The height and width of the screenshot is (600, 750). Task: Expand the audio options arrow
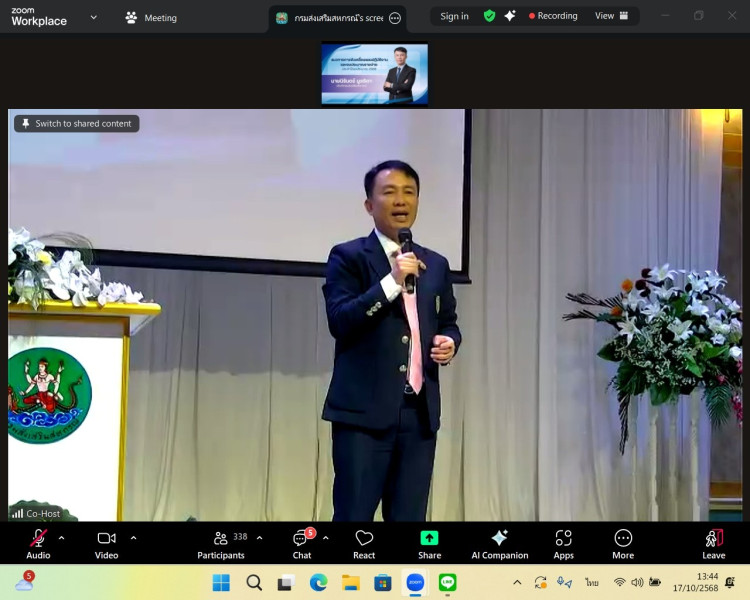pyautogui.click(x=62, y=537)
